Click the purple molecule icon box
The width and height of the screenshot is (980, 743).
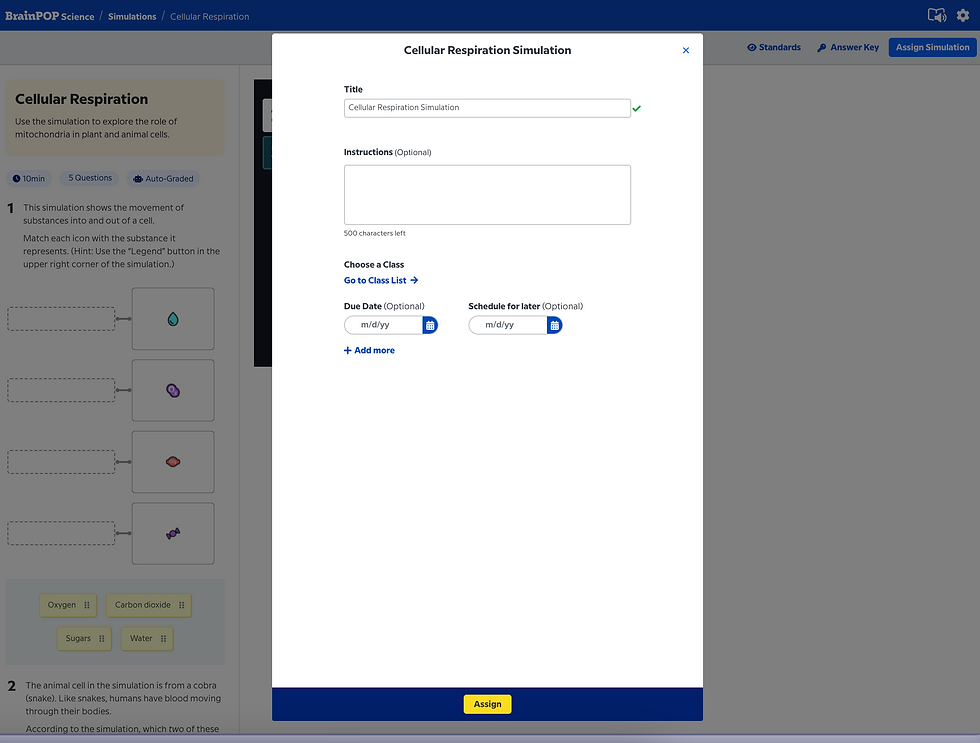[173, 391]
